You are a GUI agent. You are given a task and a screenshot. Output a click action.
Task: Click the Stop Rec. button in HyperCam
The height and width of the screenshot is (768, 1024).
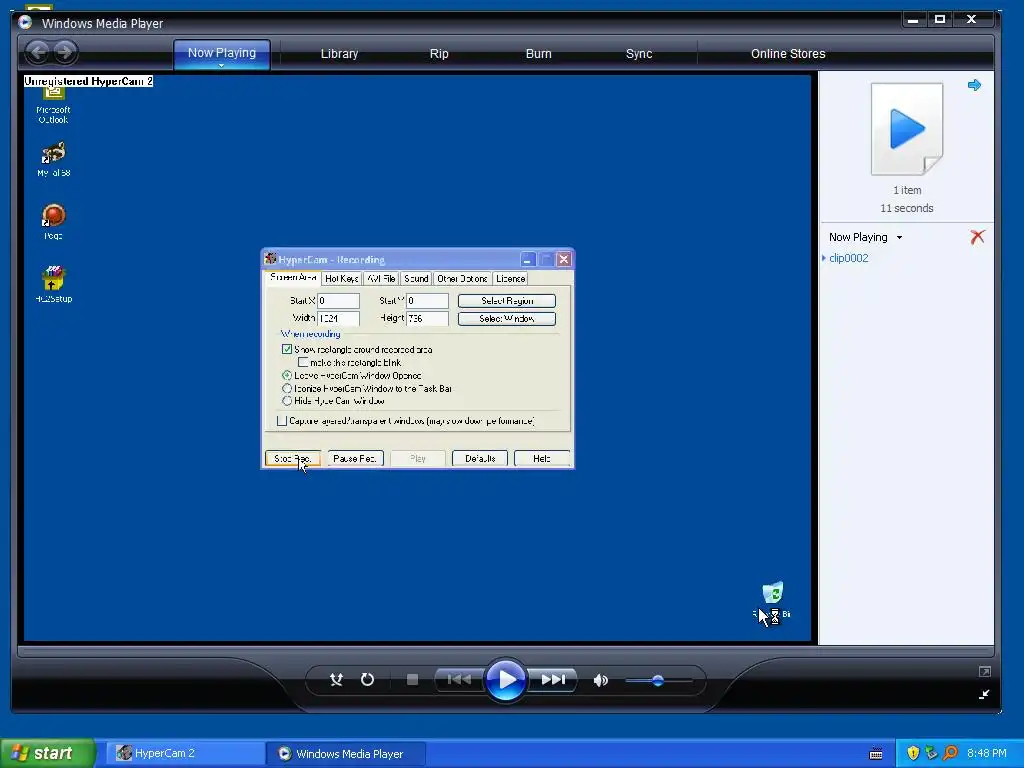coord(292,458)
